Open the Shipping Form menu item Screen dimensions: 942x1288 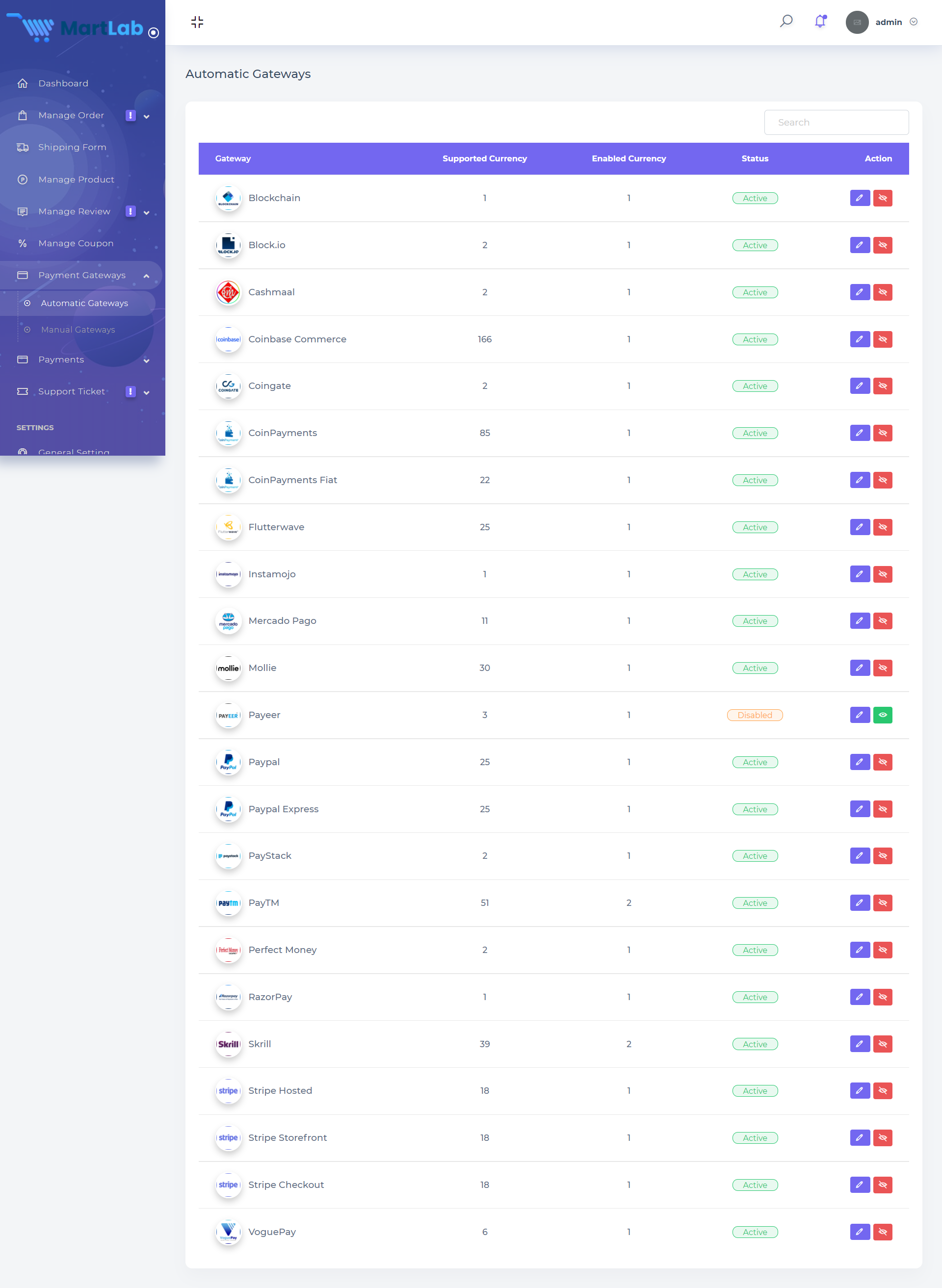pyautogui.click(x=83, y=147)
